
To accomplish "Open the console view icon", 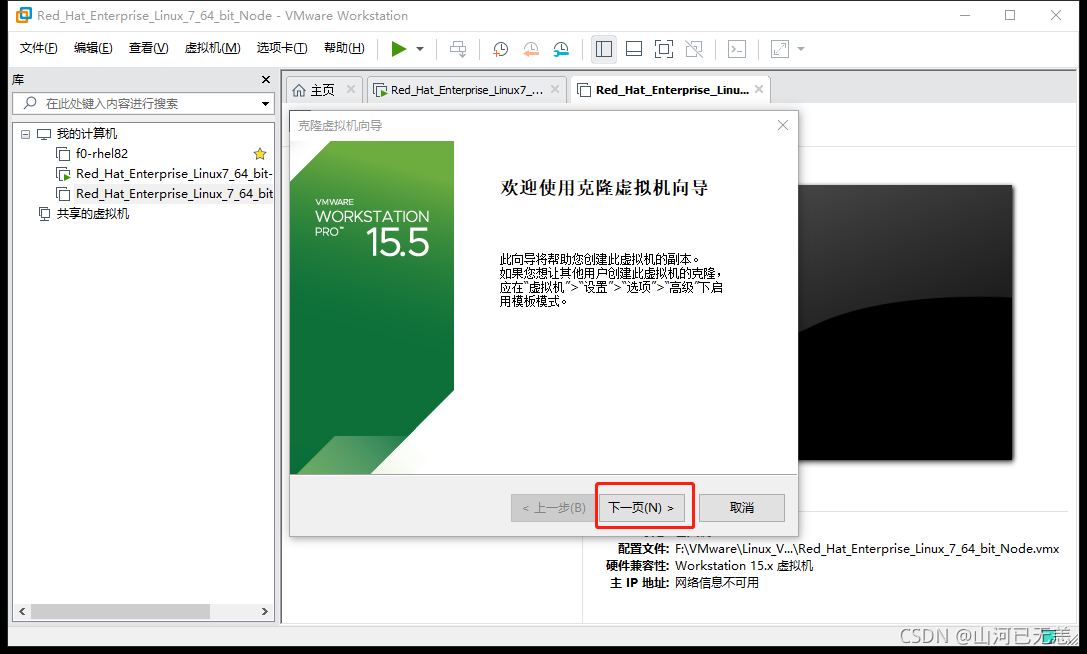I will pos(737,49).
